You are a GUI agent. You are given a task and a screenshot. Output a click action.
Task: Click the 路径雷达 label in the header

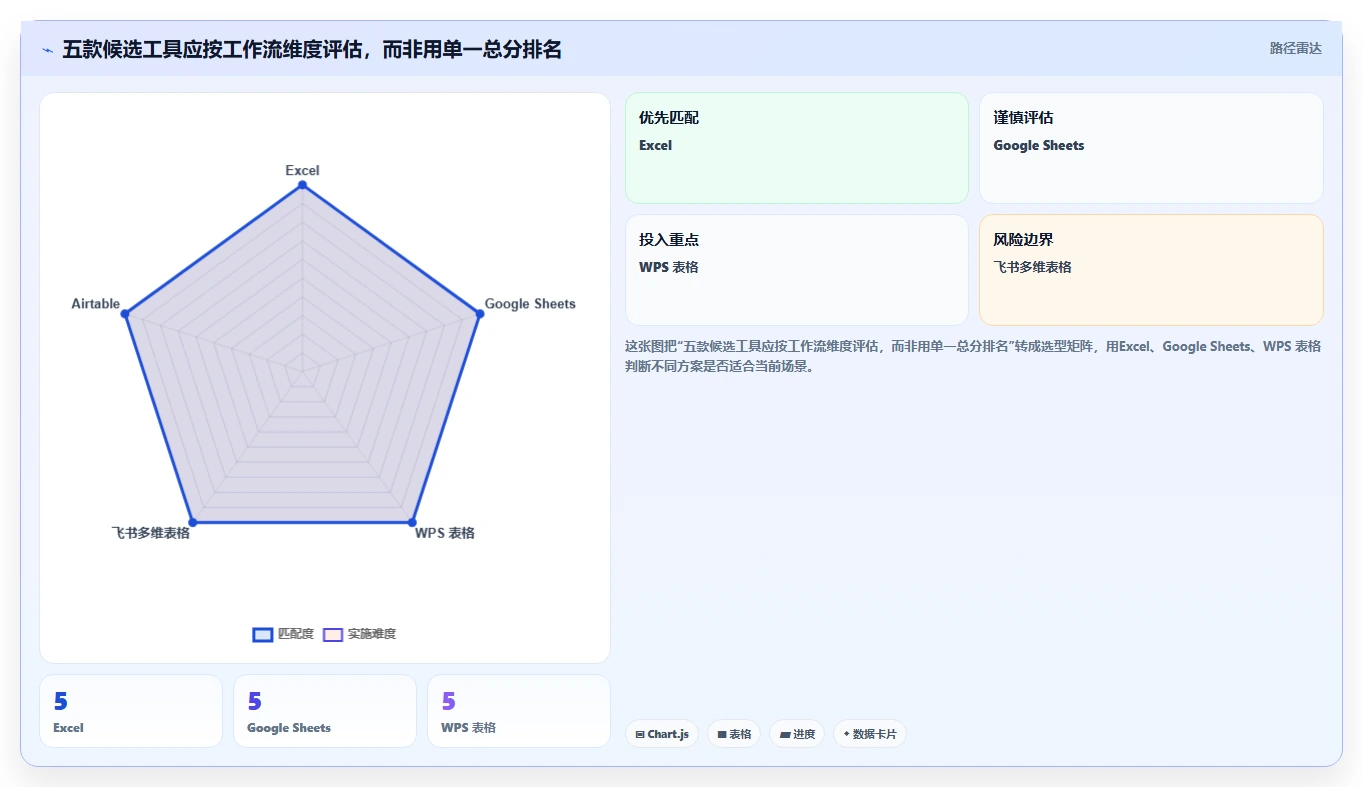click(1295, 48)
